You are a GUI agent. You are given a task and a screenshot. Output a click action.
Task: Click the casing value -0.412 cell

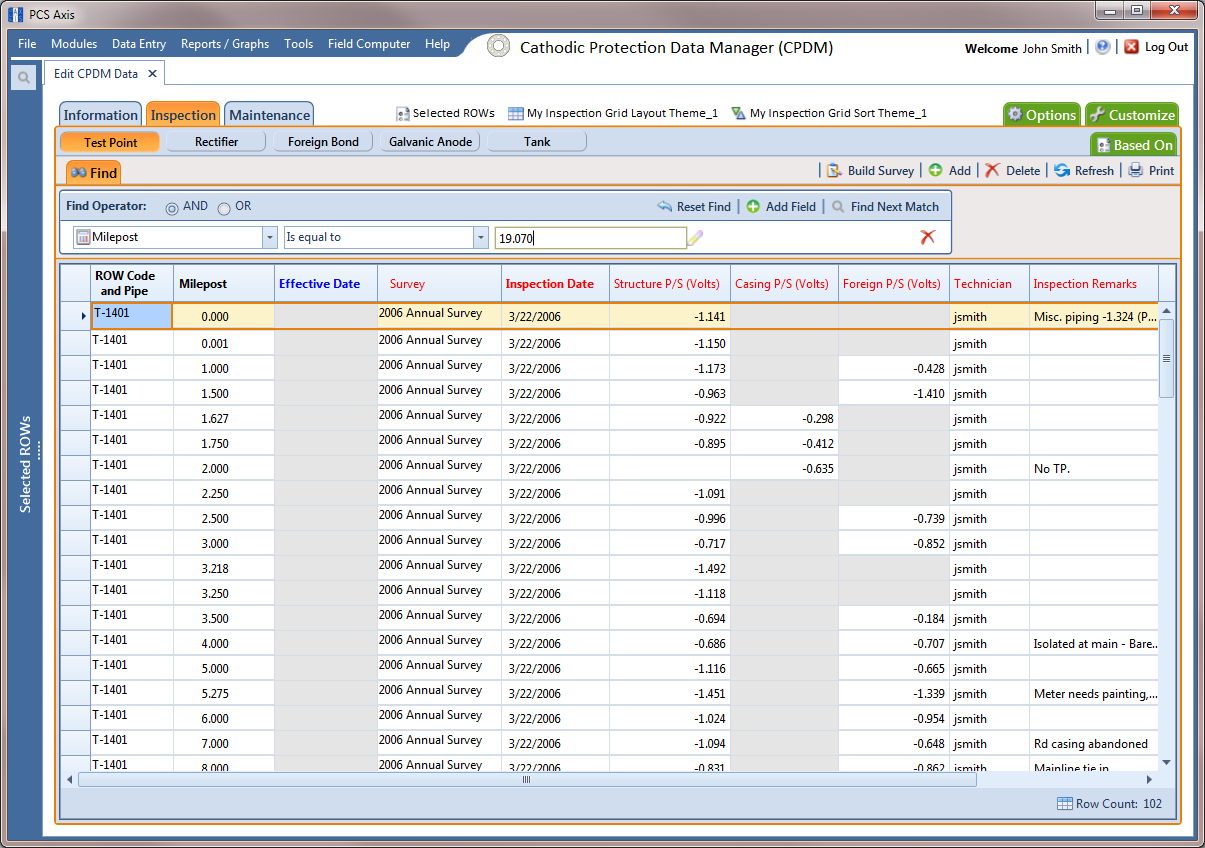pyautogui.click(x=784, y=443)
